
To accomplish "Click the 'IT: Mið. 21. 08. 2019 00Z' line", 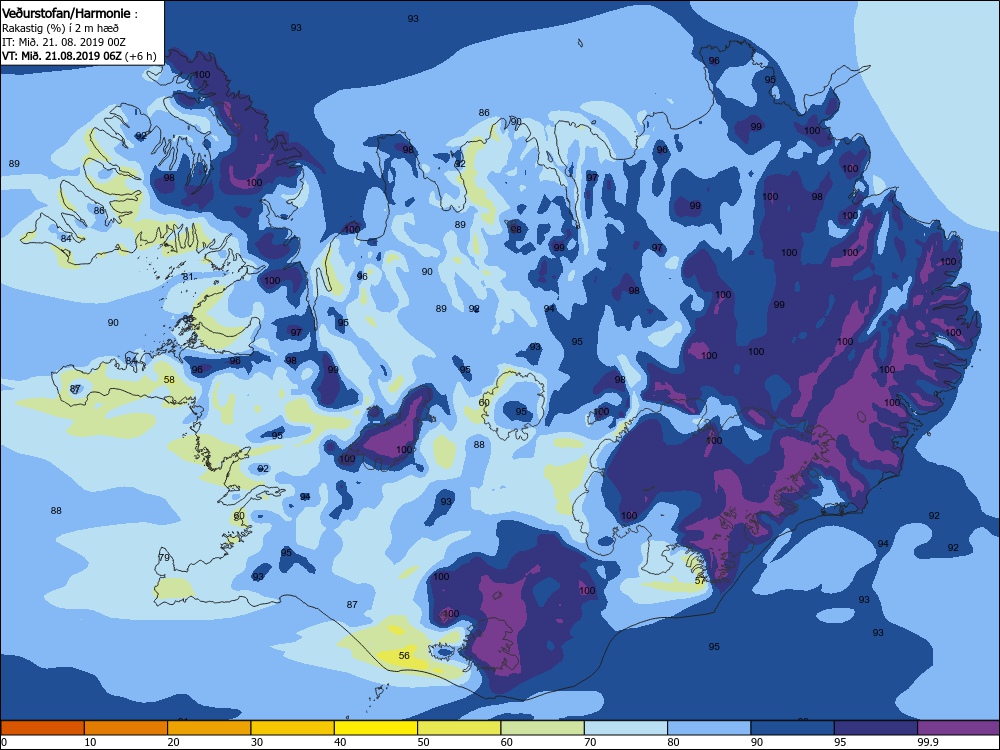I will coord(64,42).
